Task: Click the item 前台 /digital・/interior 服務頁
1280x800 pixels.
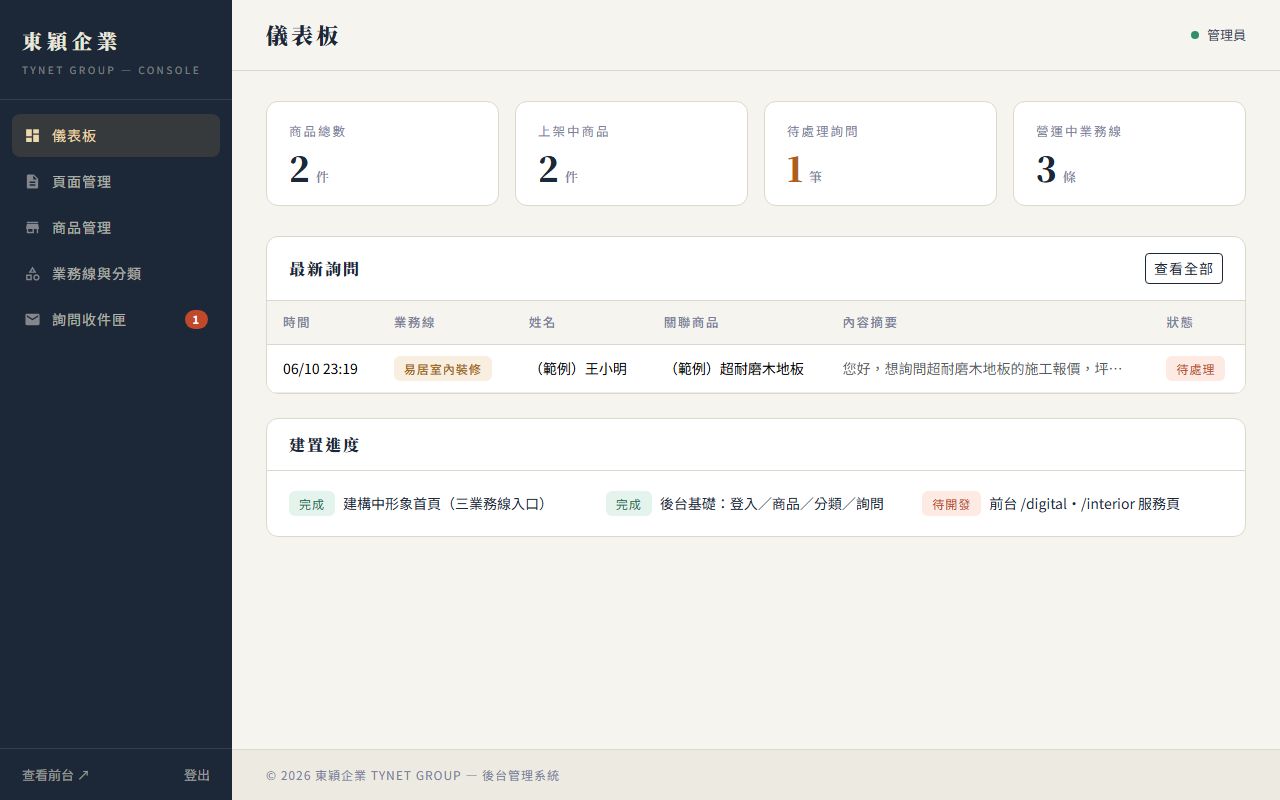Action: point(1085,504)
